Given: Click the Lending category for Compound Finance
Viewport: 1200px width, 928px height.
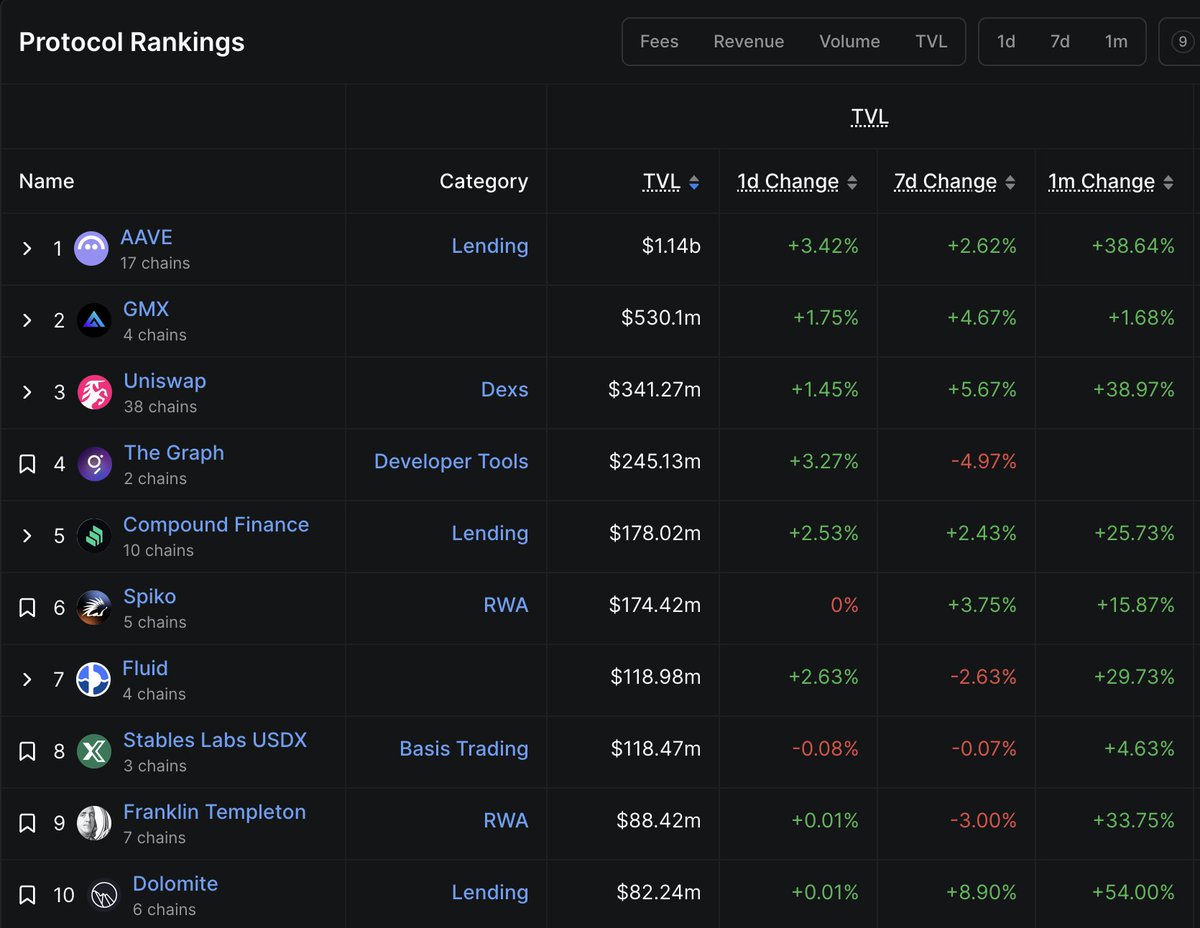Looking at the screenshot, I should (x=490, y=534).
